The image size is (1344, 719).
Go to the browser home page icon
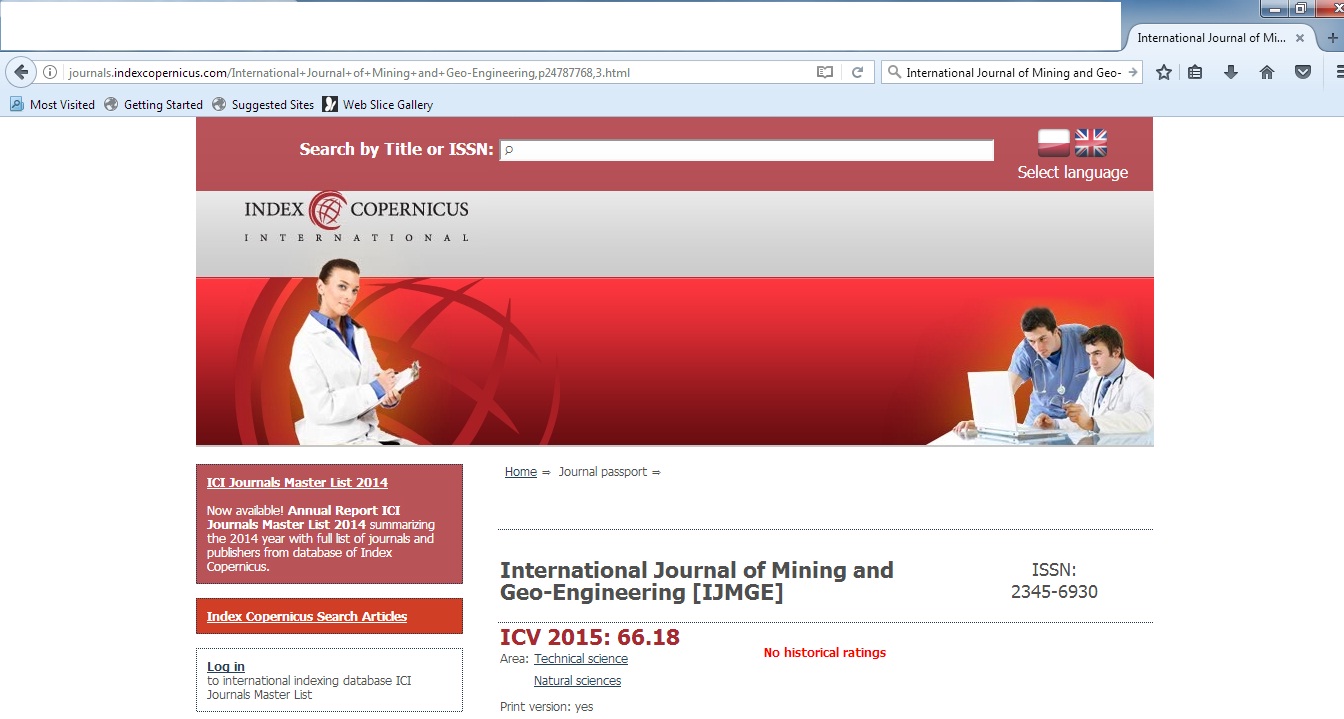pos(1267,72)
